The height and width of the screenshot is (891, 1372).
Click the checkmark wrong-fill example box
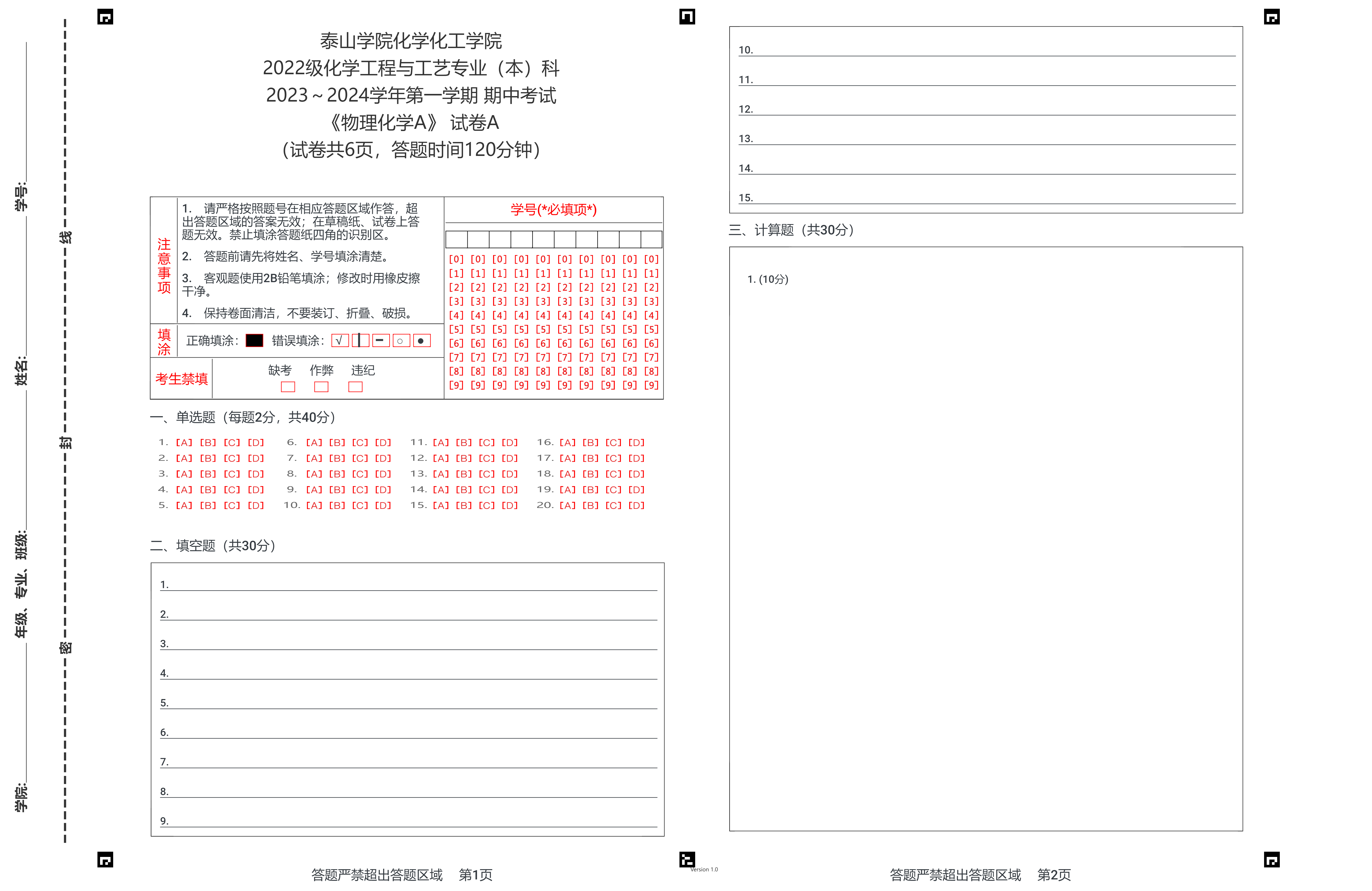click(x=340, y=341)
